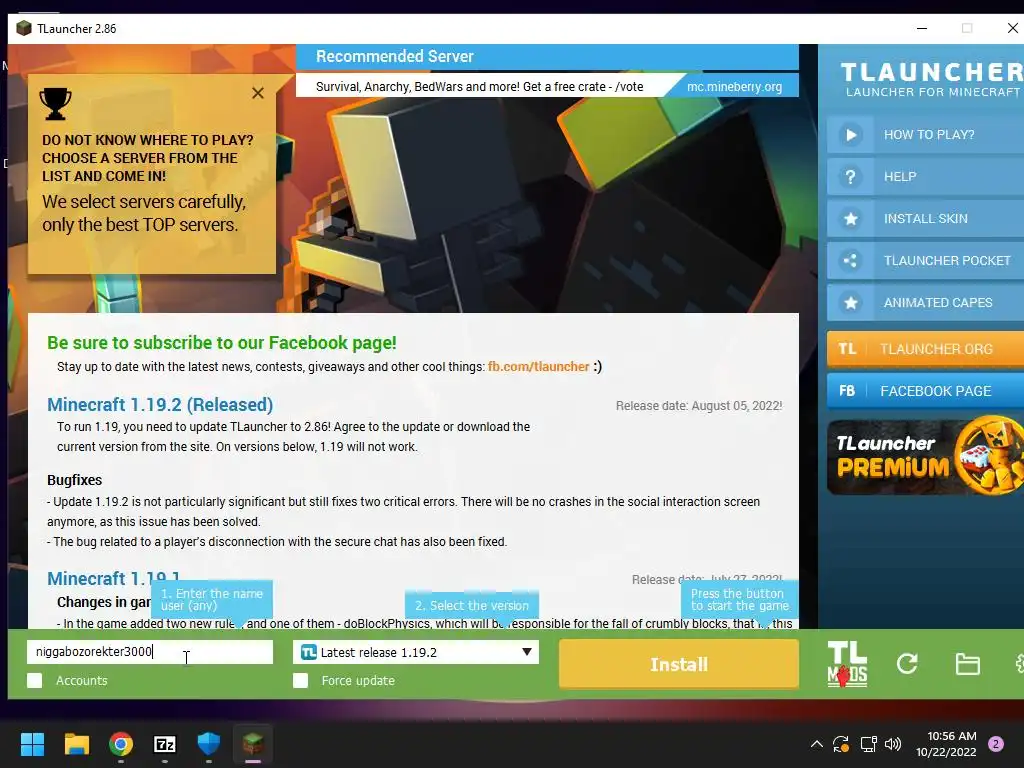Image resolution: width=1024 pixels, height=768 pixels.
Task: Click the network tray icon
Action: click(x=868, y=744)
